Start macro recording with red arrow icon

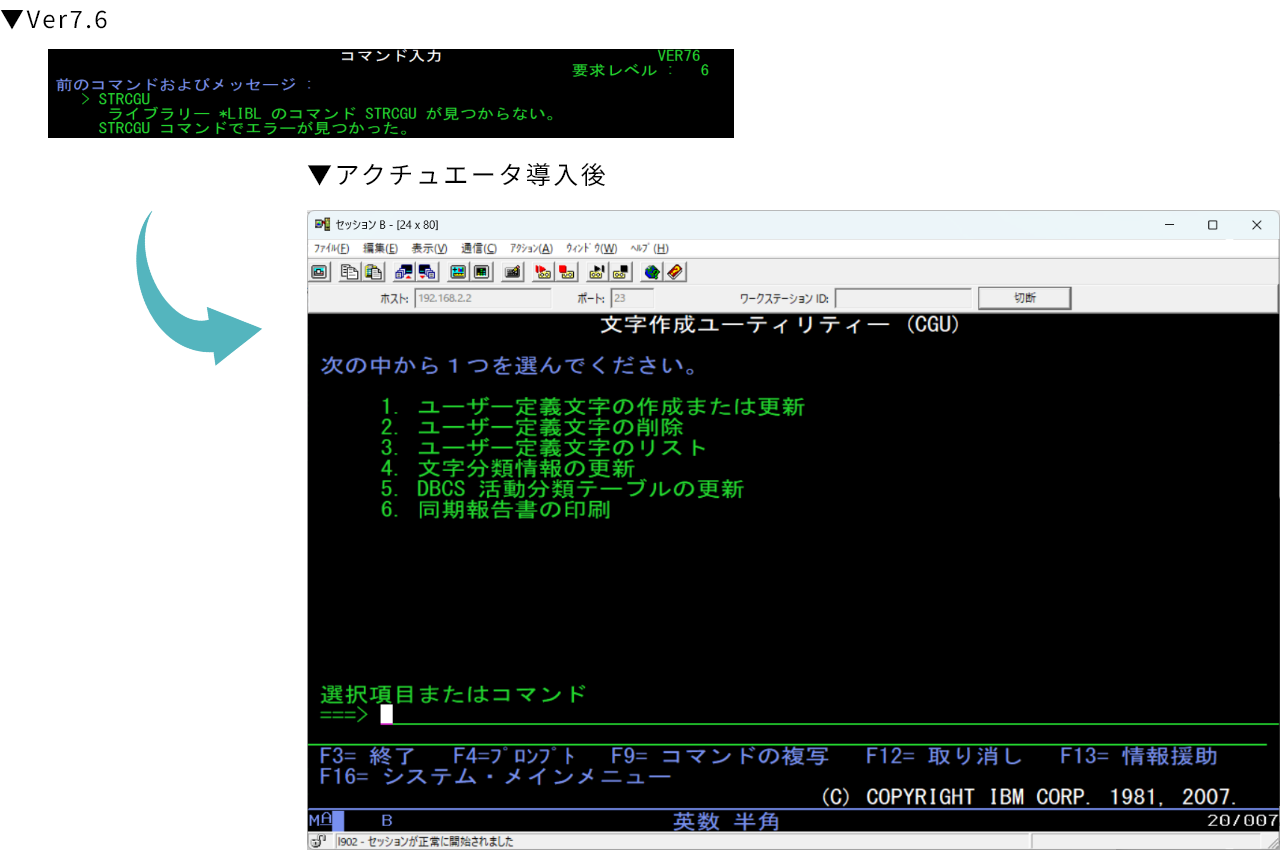[543, 271]
